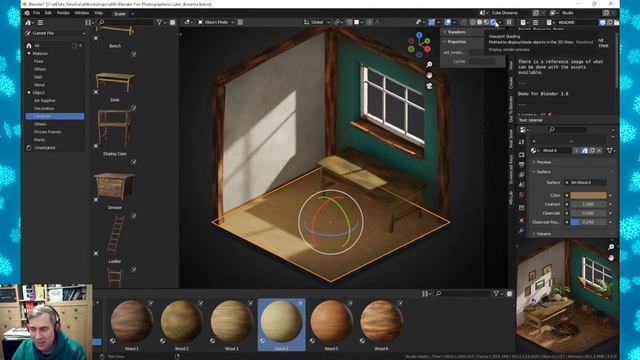Collapse the Material catalog
Image resolution: width=640 pixels, height=360 pixels.
29,53
